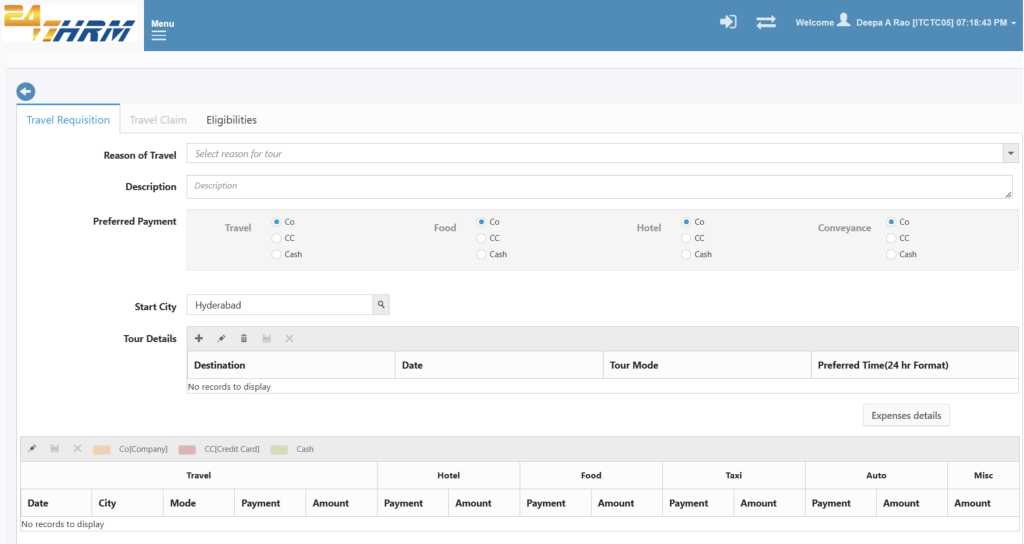The height and width of the screenshot is (544, 1024).
Task: Click the Misc group header
Action: (983, 475)
